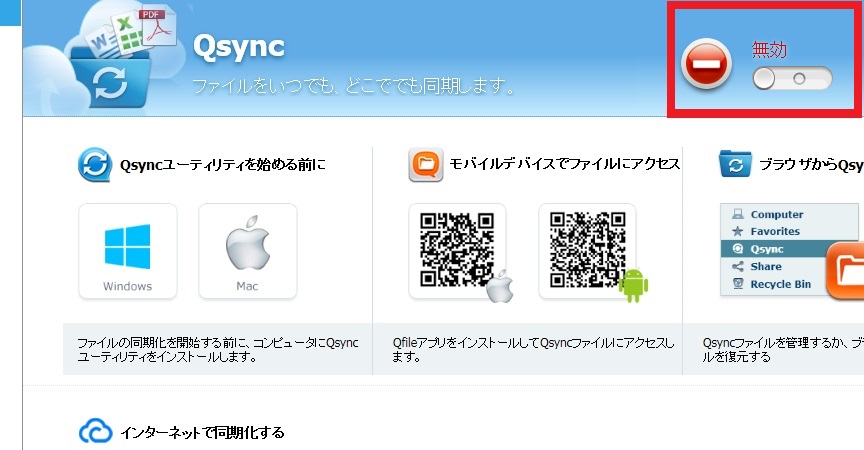Click the ファイルの同期化を開始する前に description text

point(218,349)
